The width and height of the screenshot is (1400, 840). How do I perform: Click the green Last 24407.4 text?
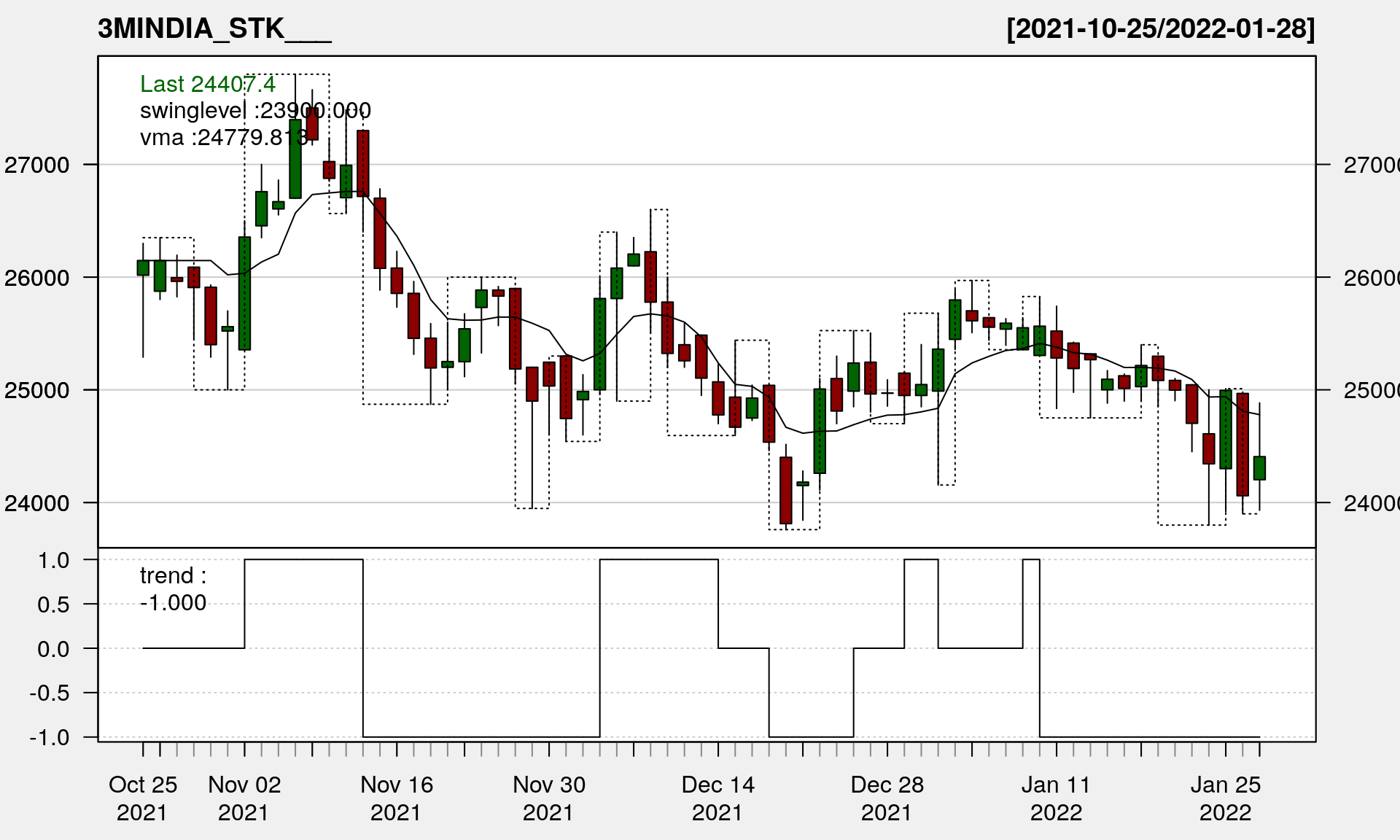pos(207,85)
